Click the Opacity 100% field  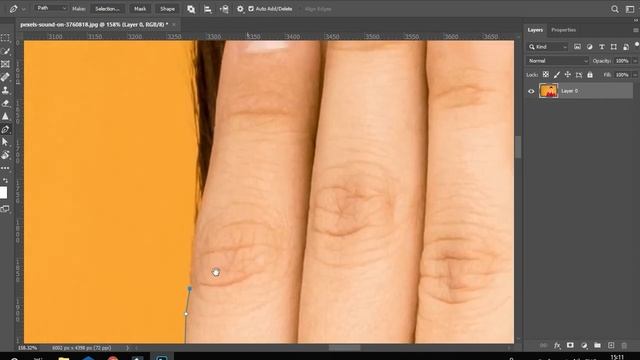pos(622,61)
